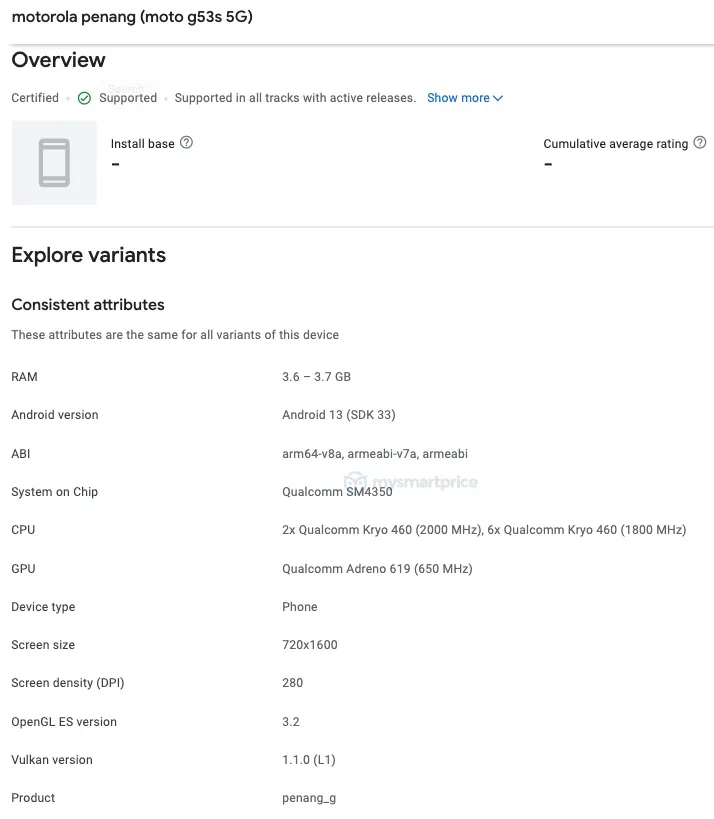The height and width of the screenshot is (819, 714).
Task: Click the help icon beside Install base
Action: [186, 143]
